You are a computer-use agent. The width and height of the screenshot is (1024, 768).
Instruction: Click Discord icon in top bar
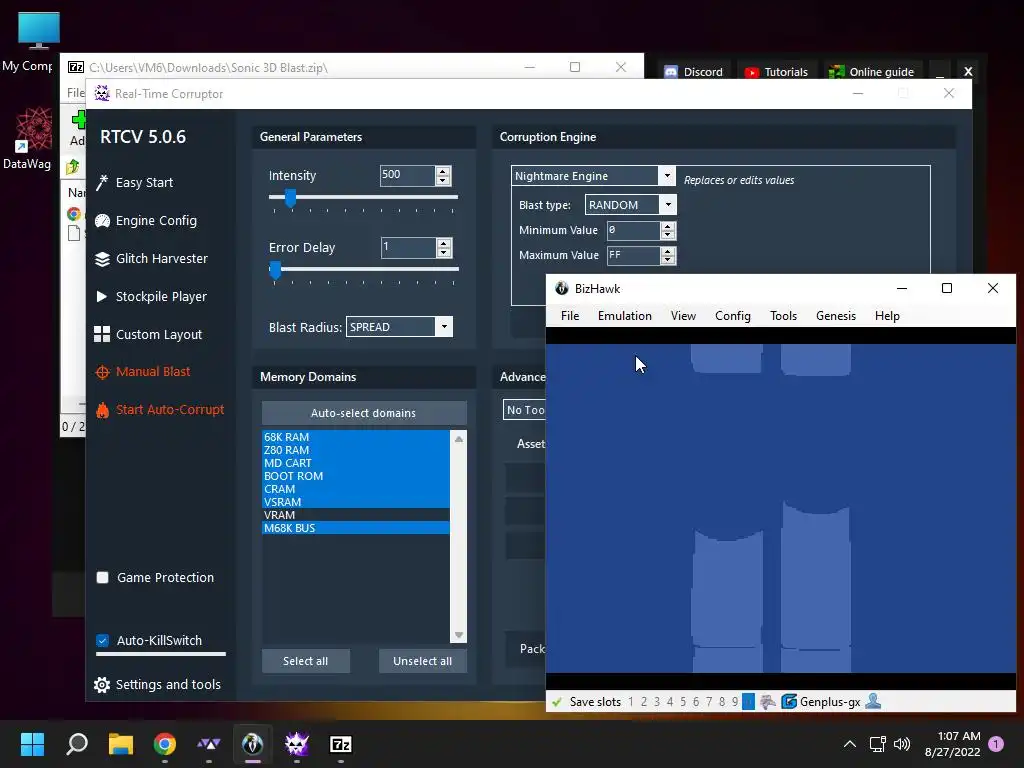pos(671,72)
